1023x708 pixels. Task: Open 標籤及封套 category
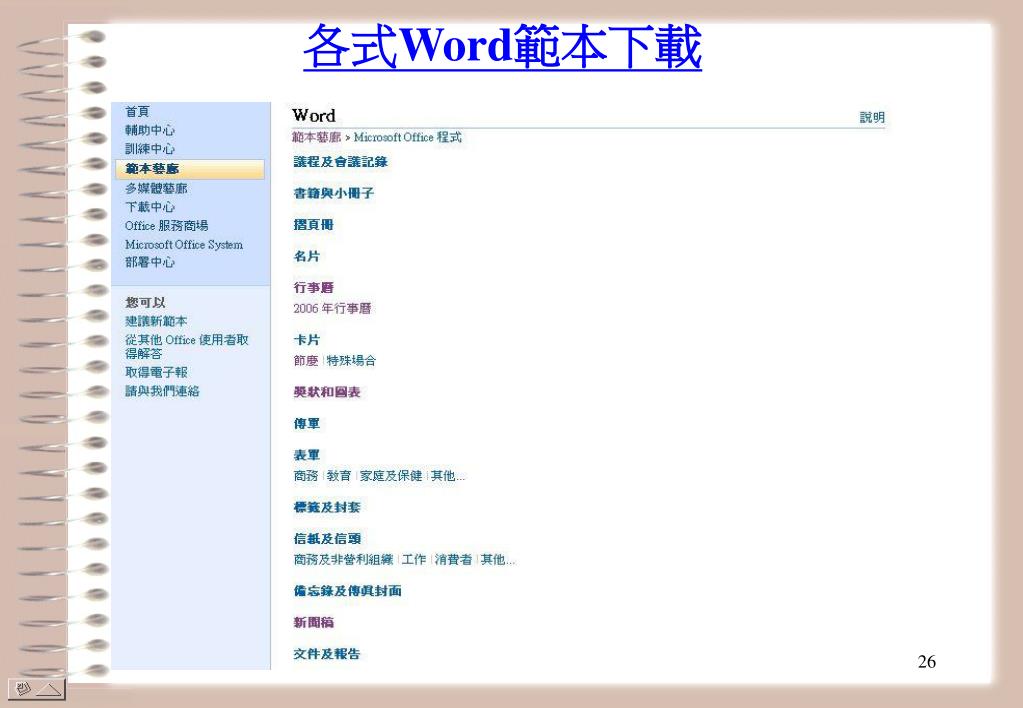(327, 507)
